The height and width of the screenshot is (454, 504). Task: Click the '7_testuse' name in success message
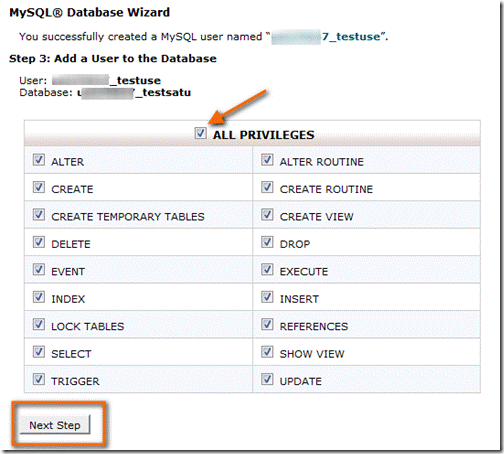(x=351, y=37)
